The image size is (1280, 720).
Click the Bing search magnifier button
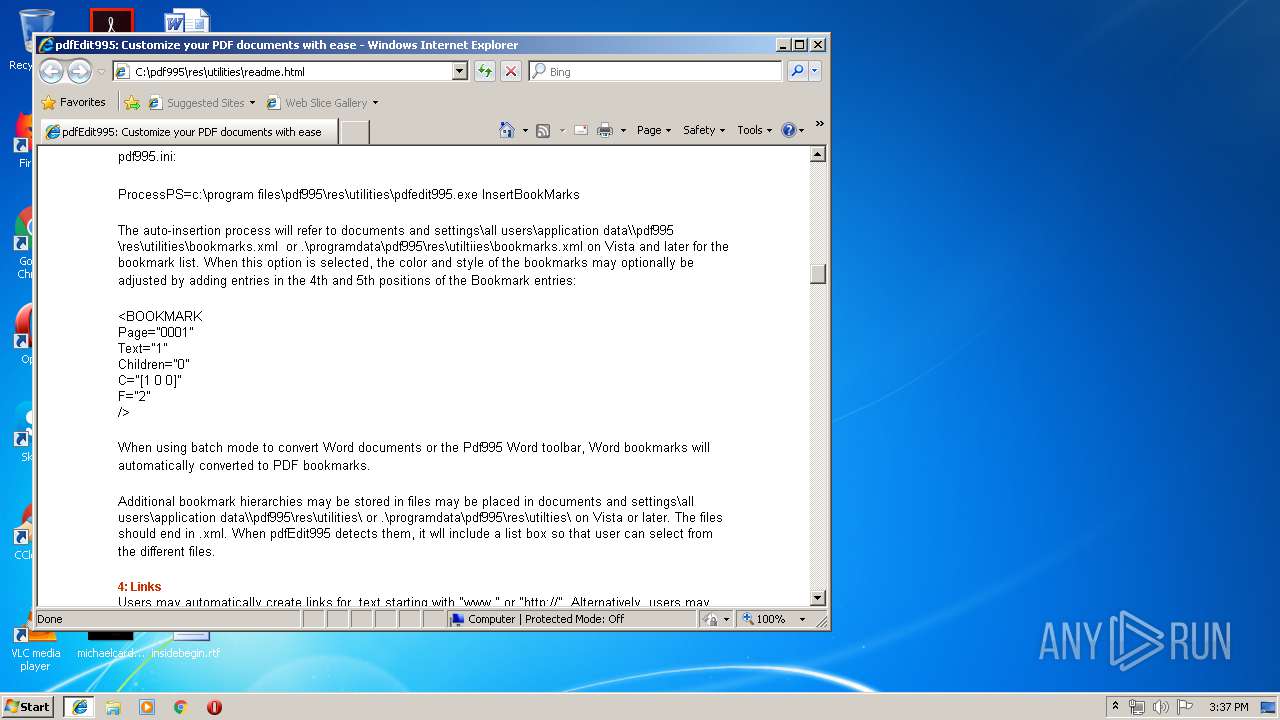coord(797,71)
